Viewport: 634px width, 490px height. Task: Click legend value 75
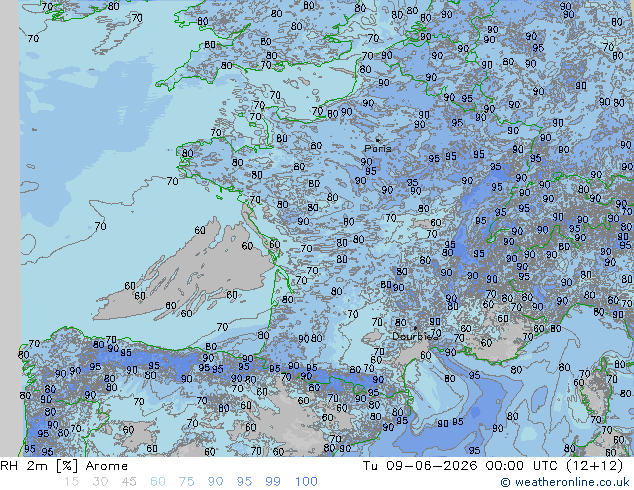pos(186,482)
